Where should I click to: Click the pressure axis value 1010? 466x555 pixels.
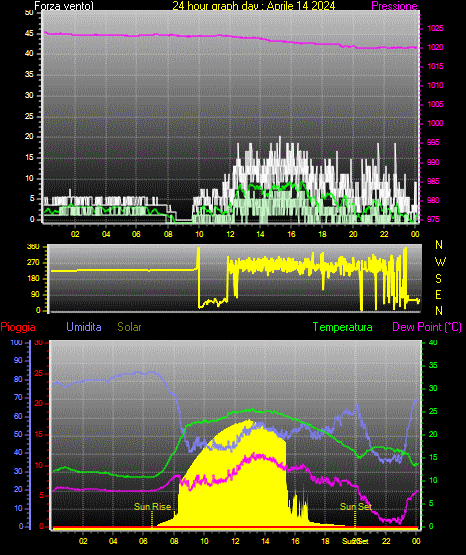pyautogui.click(x=435, y=85)
